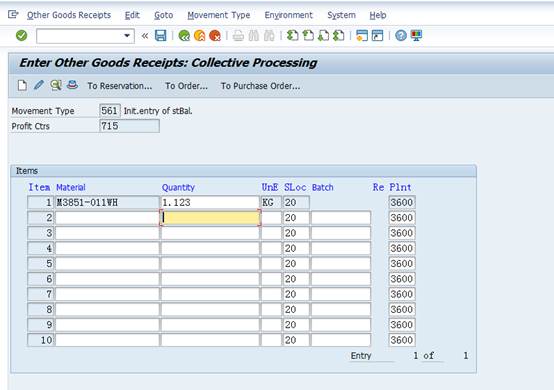Click the green Enter checkmark icon
Viewport: 554px width, 390px height.
tap(22, 35)
